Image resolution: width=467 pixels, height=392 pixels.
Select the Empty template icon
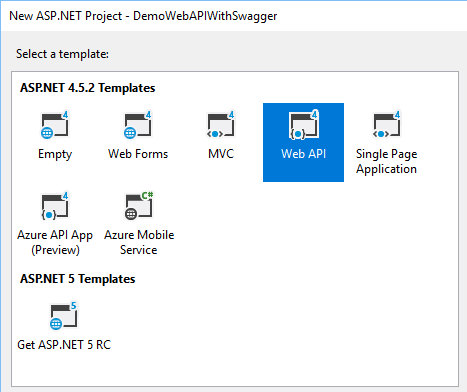coord(55,125)
